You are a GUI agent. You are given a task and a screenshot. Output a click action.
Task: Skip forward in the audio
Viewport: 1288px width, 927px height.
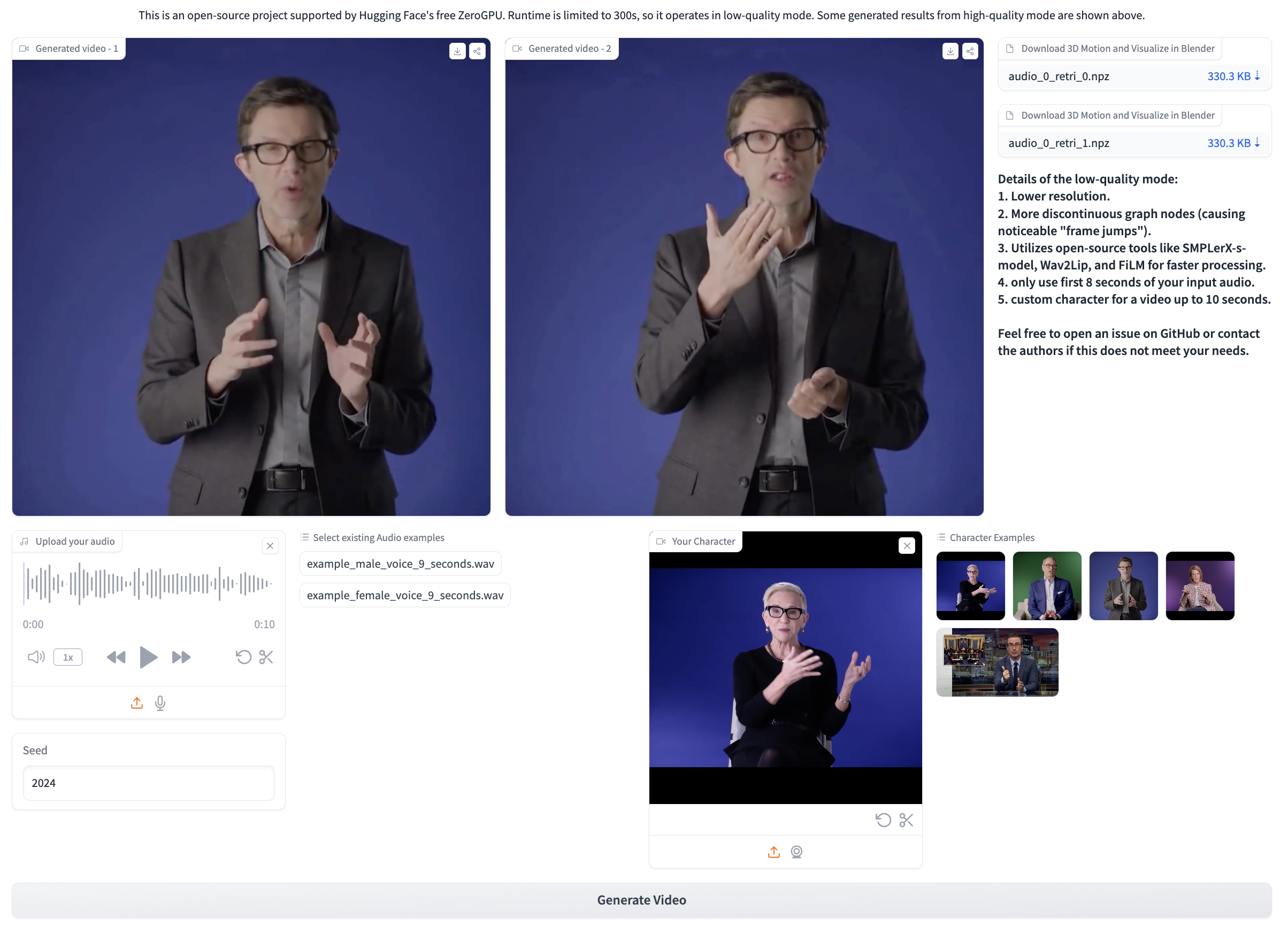point(181,658)
